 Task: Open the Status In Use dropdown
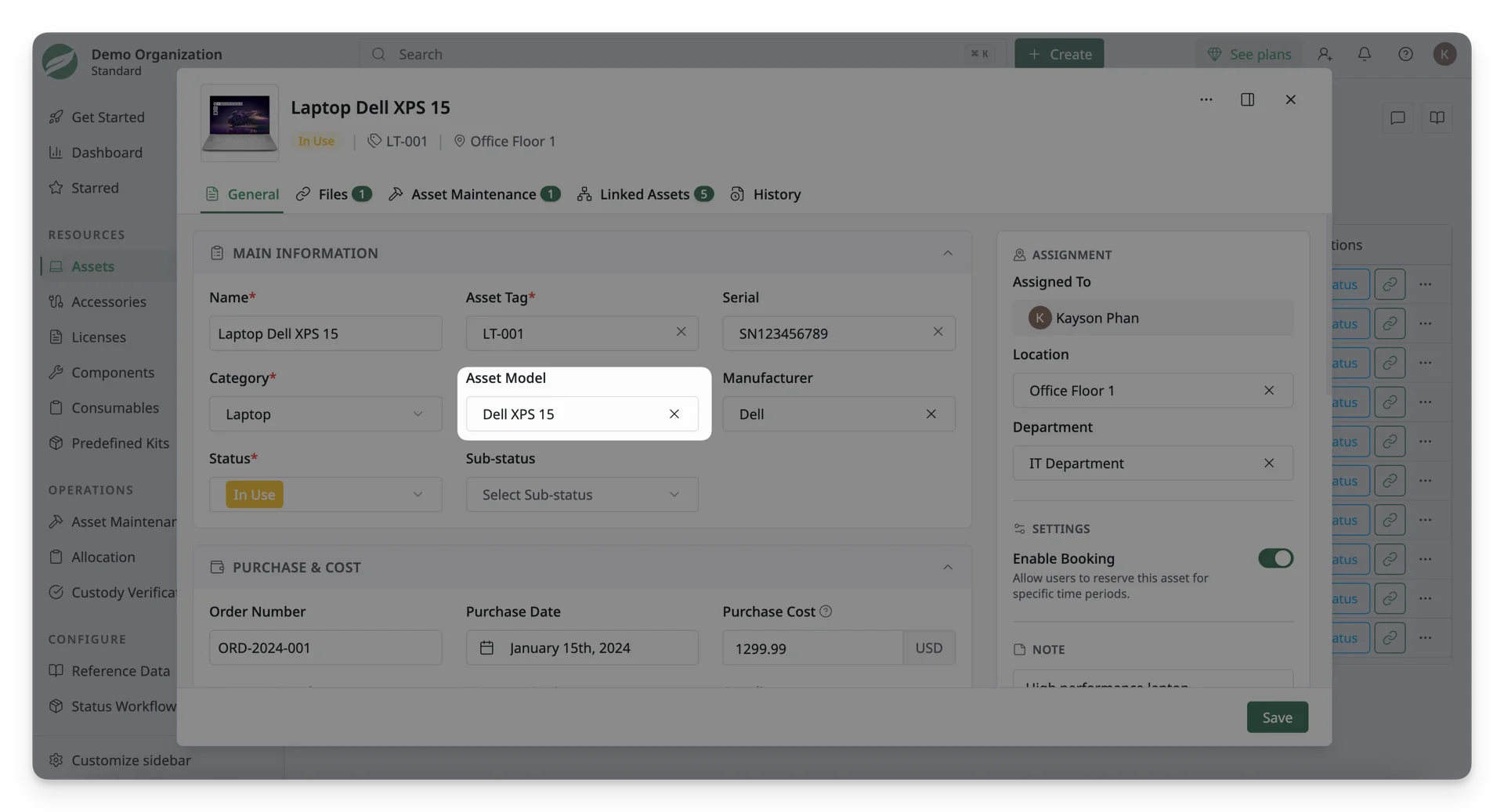point(325,494)
